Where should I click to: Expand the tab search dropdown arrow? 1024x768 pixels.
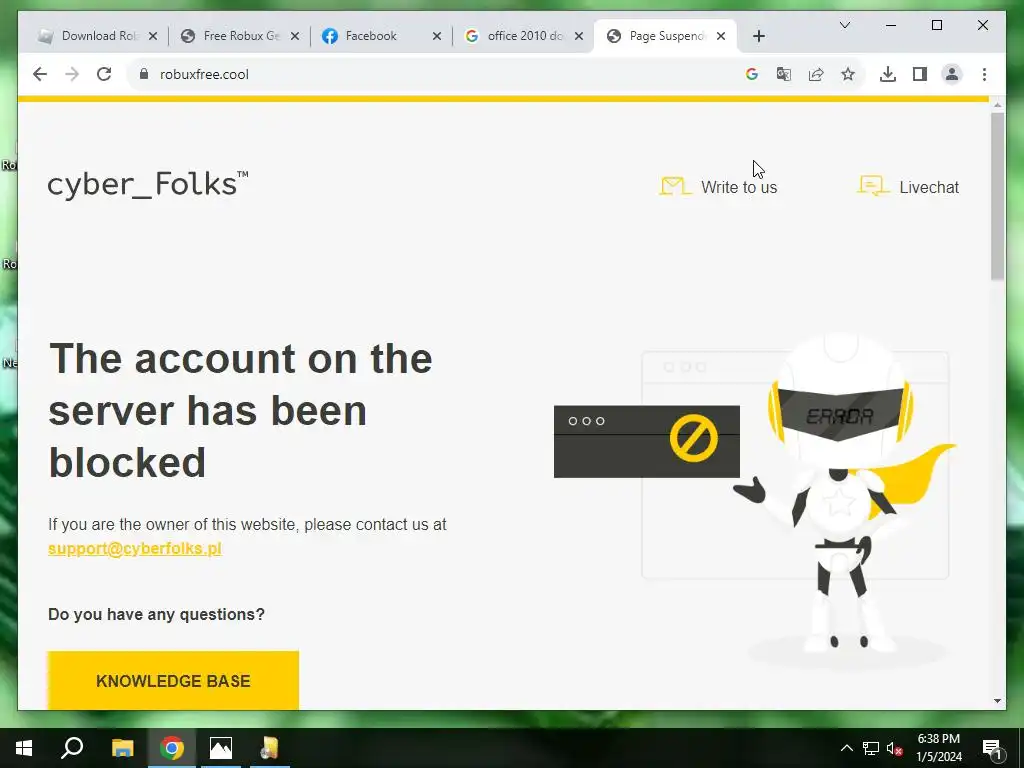tap(844, 25)
